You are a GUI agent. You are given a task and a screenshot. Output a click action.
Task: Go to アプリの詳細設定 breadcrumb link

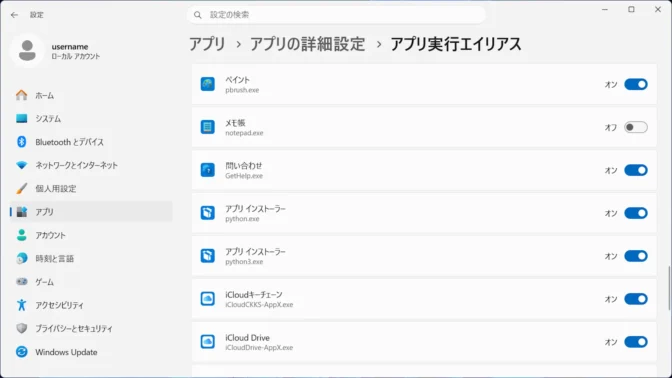[308, 44]
